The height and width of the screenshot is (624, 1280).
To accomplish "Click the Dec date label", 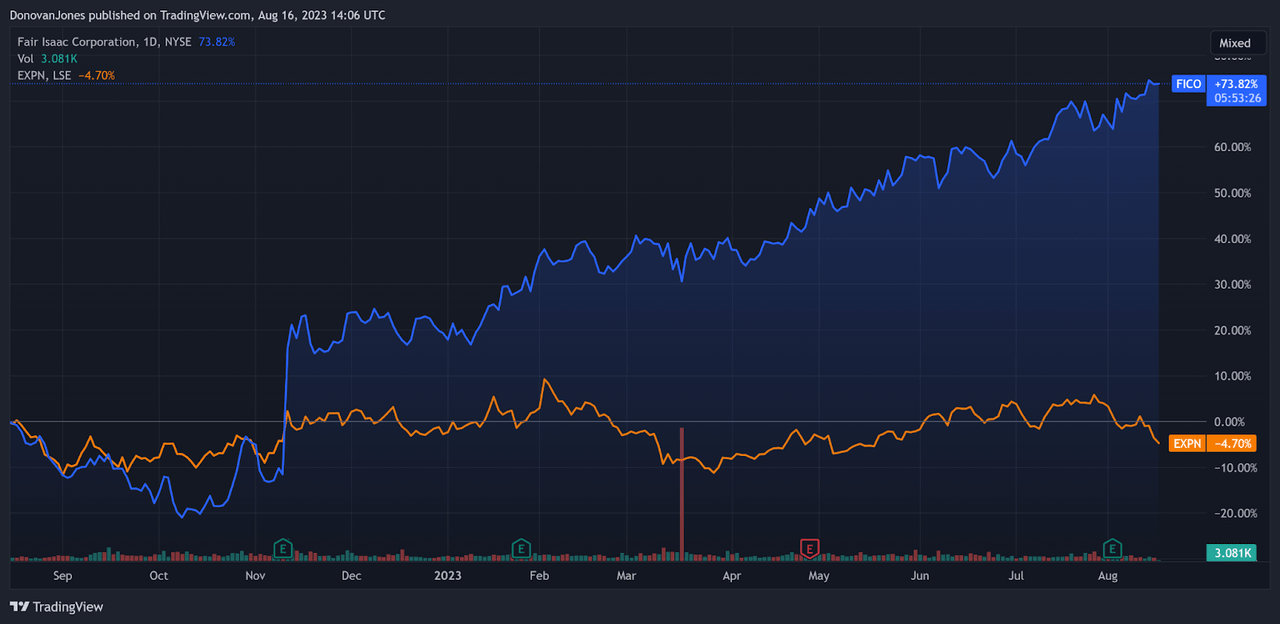I will tap(351, 576).
